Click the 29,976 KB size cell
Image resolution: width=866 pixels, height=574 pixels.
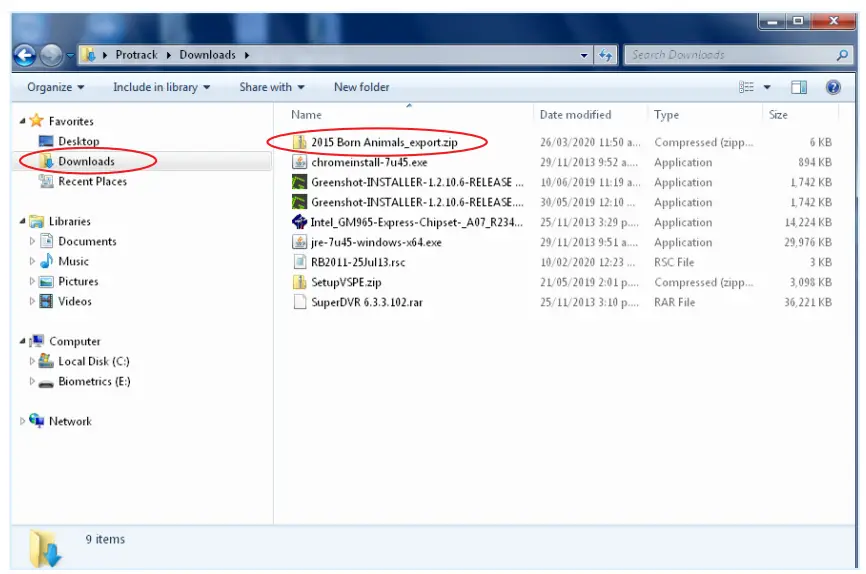click(x=807, y=242)
